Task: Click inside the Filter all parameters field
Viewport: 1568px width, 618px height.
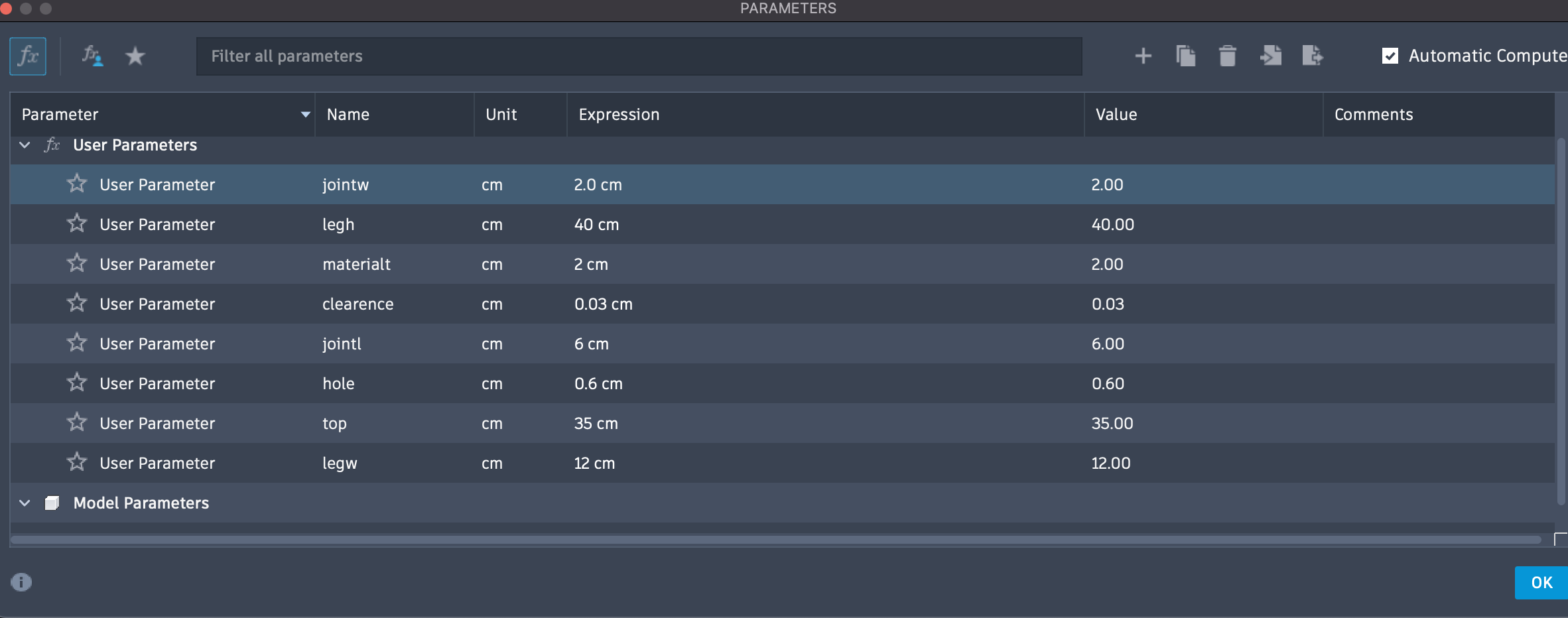Action: [637, 56]
